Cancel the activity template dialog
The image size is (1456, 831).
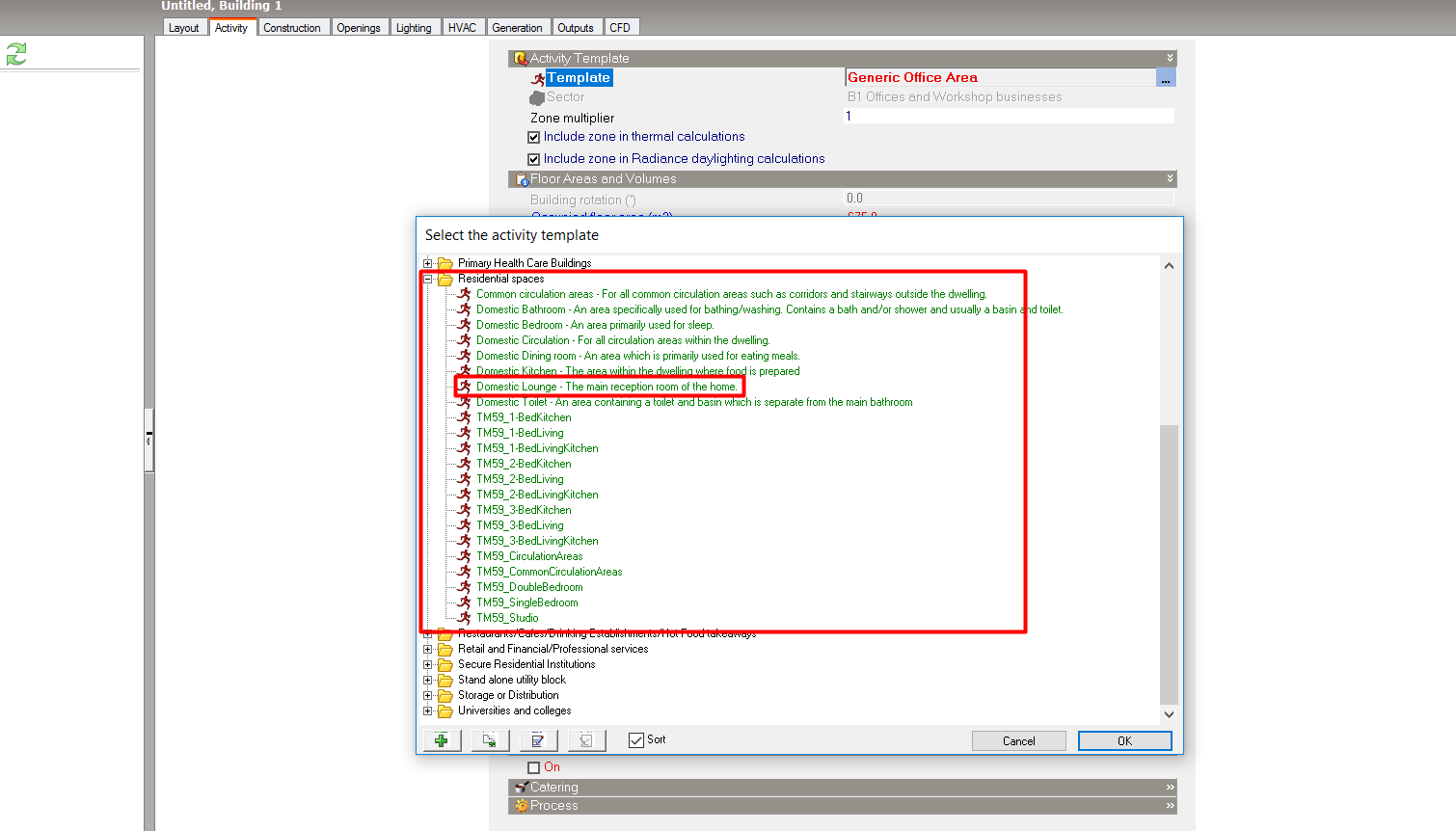point(1018,740)
